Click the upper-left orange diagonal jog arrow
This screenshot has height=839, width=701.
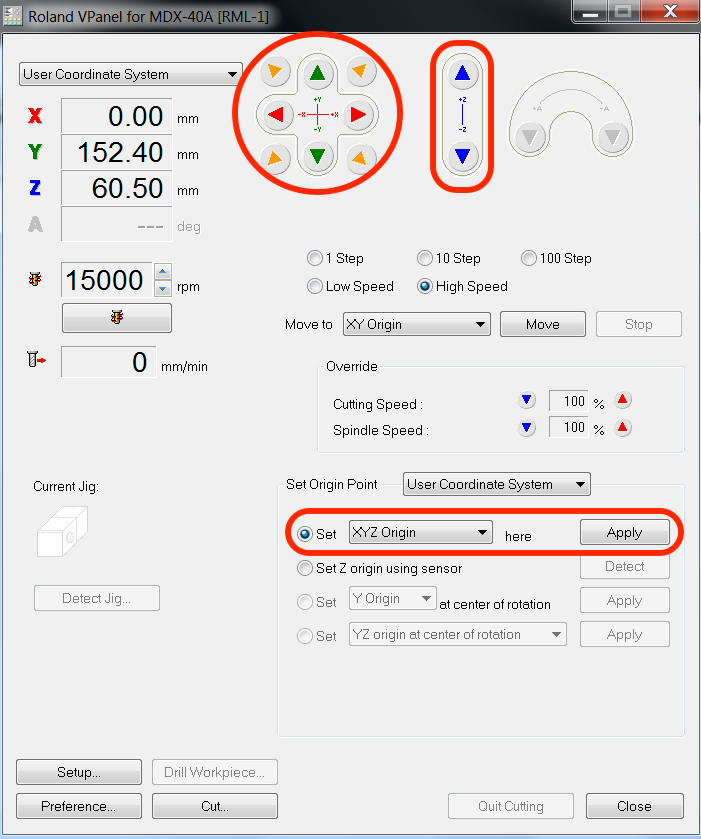275,71
